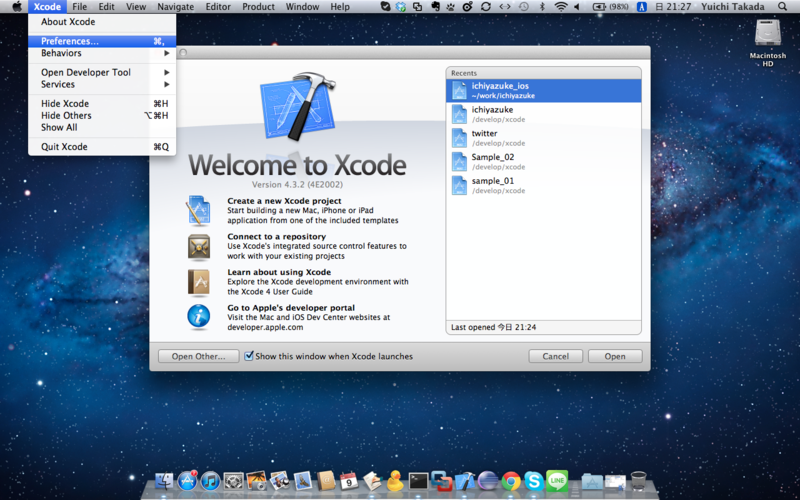Open Macintosh HD desktop drive
Screen dimensions: 800x500
point(768,43)
